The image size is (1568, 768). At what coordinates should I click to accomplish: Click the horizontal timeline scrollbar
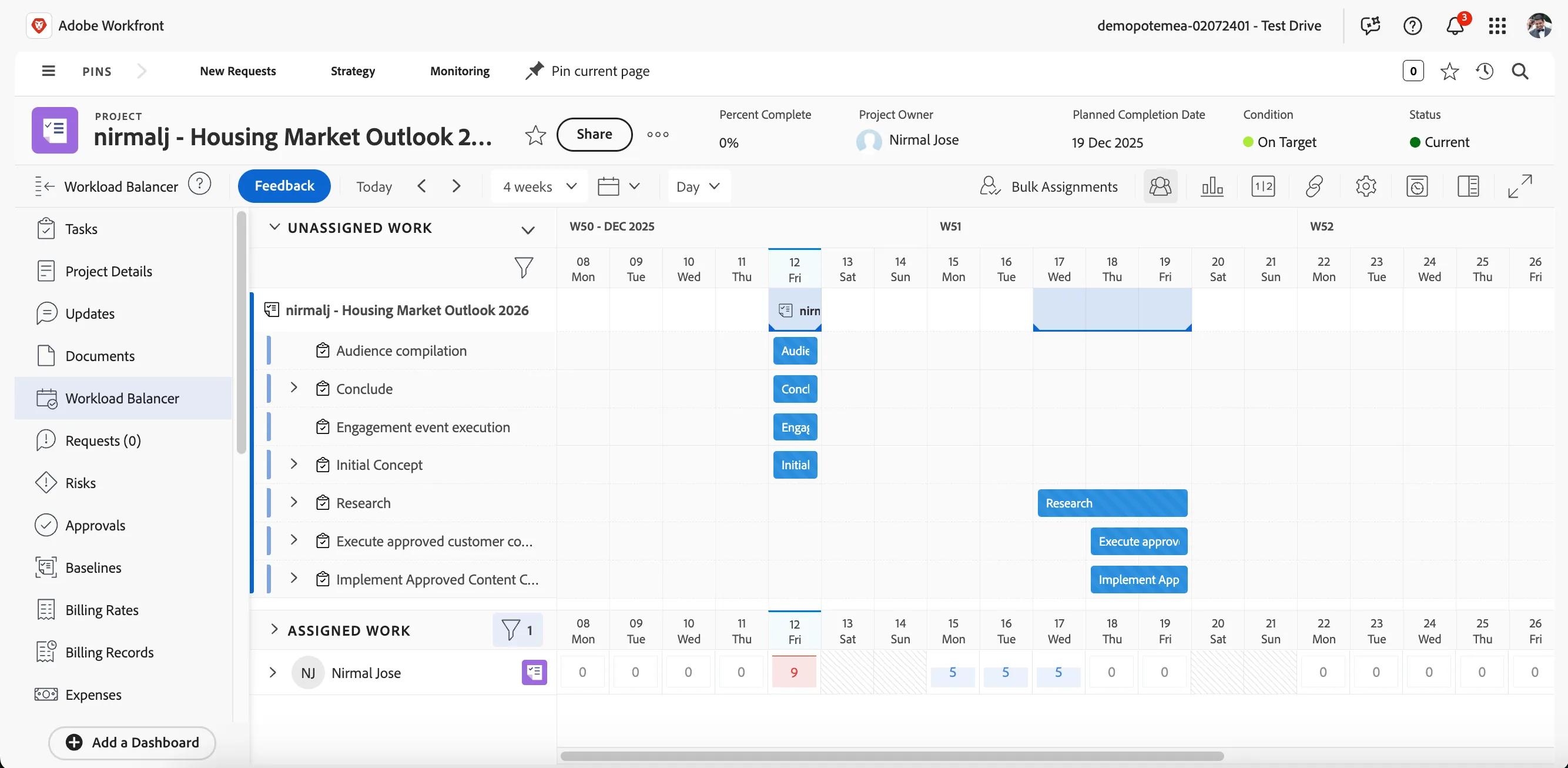click(892, 756)
